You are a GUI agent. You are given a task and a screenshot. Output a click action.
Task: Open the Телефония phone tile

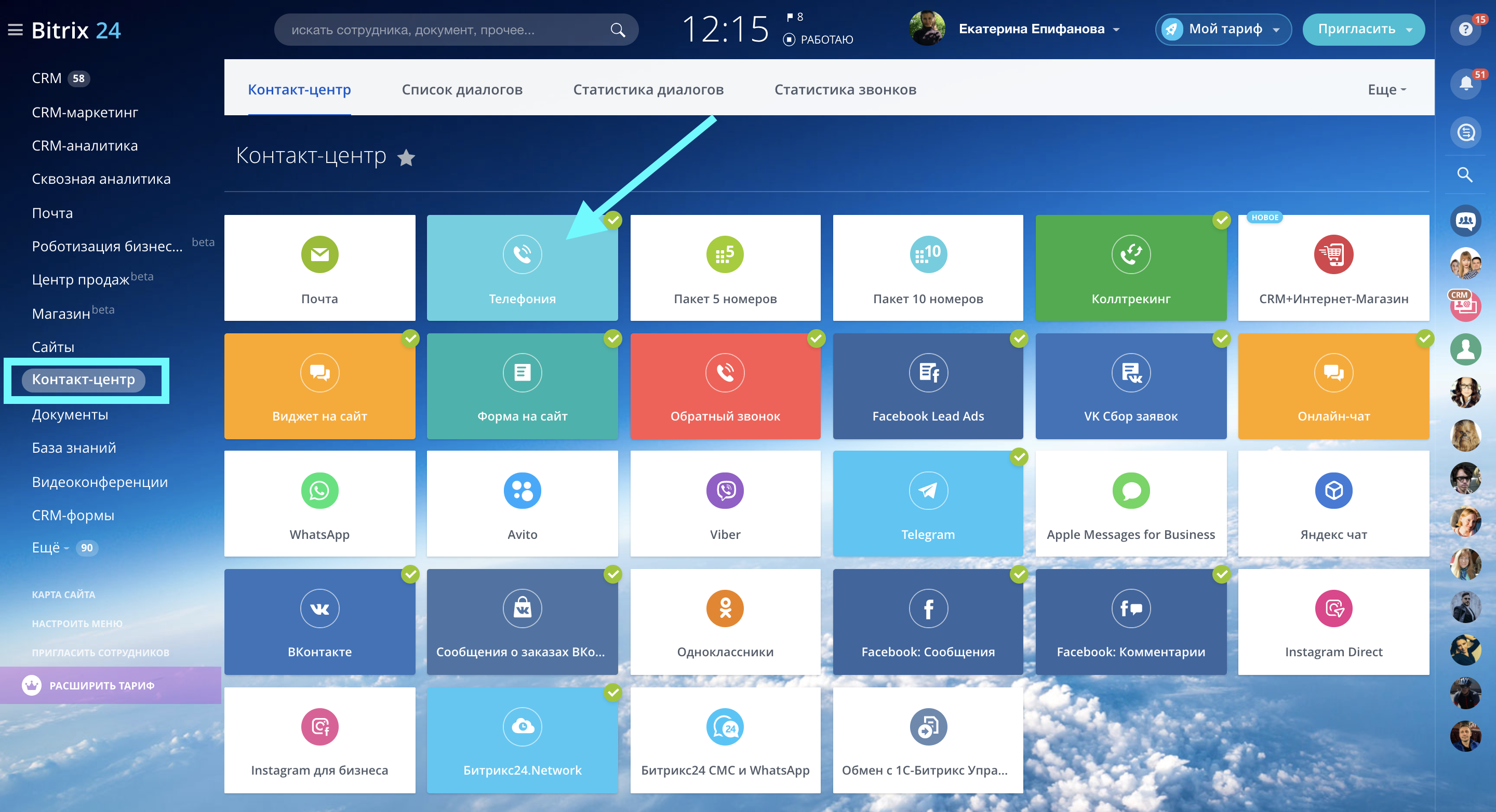click(522, 267)
